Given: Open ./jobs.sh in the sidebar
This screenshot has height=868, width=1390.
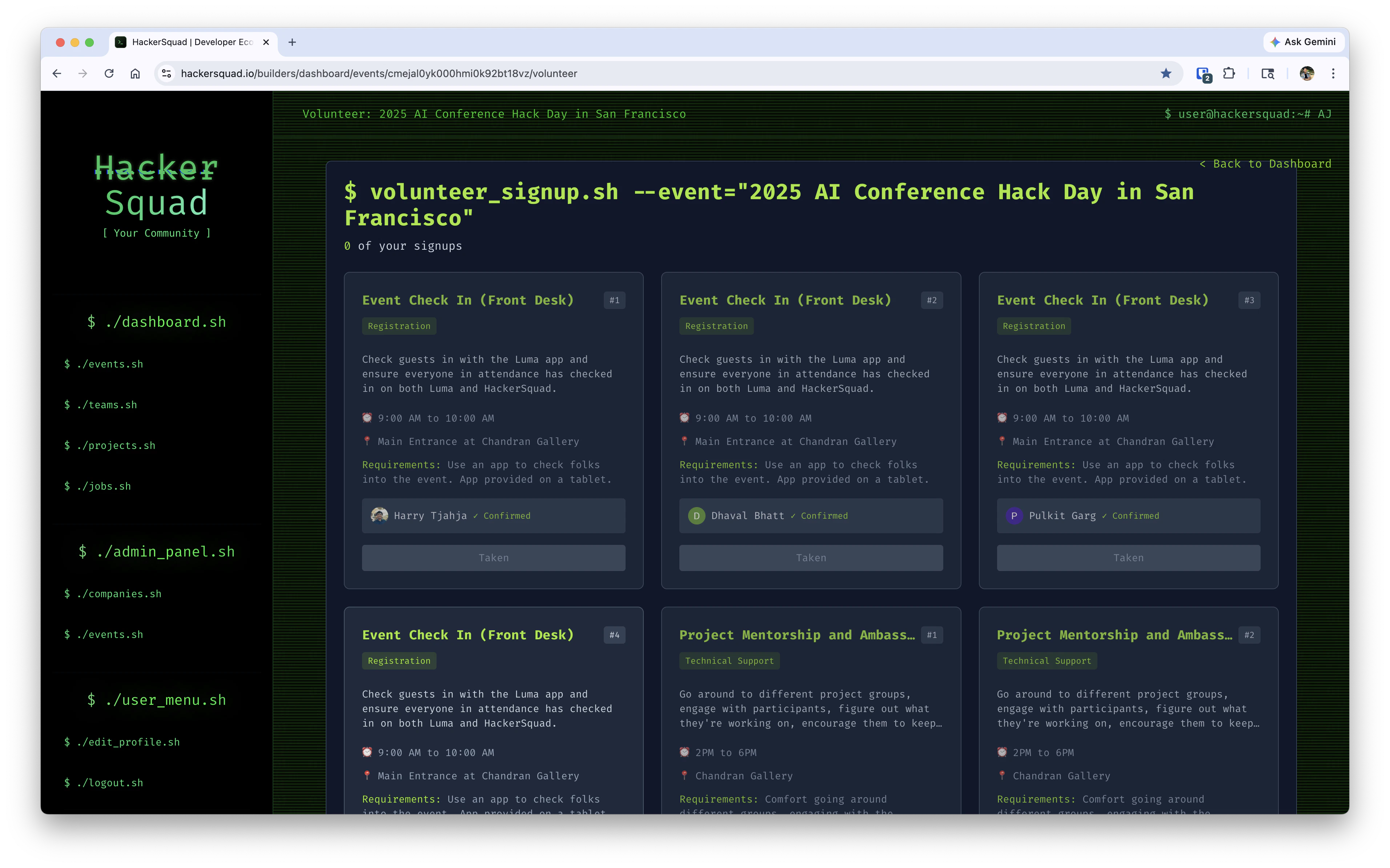Looking at the screenshot, I should [97, 486].
